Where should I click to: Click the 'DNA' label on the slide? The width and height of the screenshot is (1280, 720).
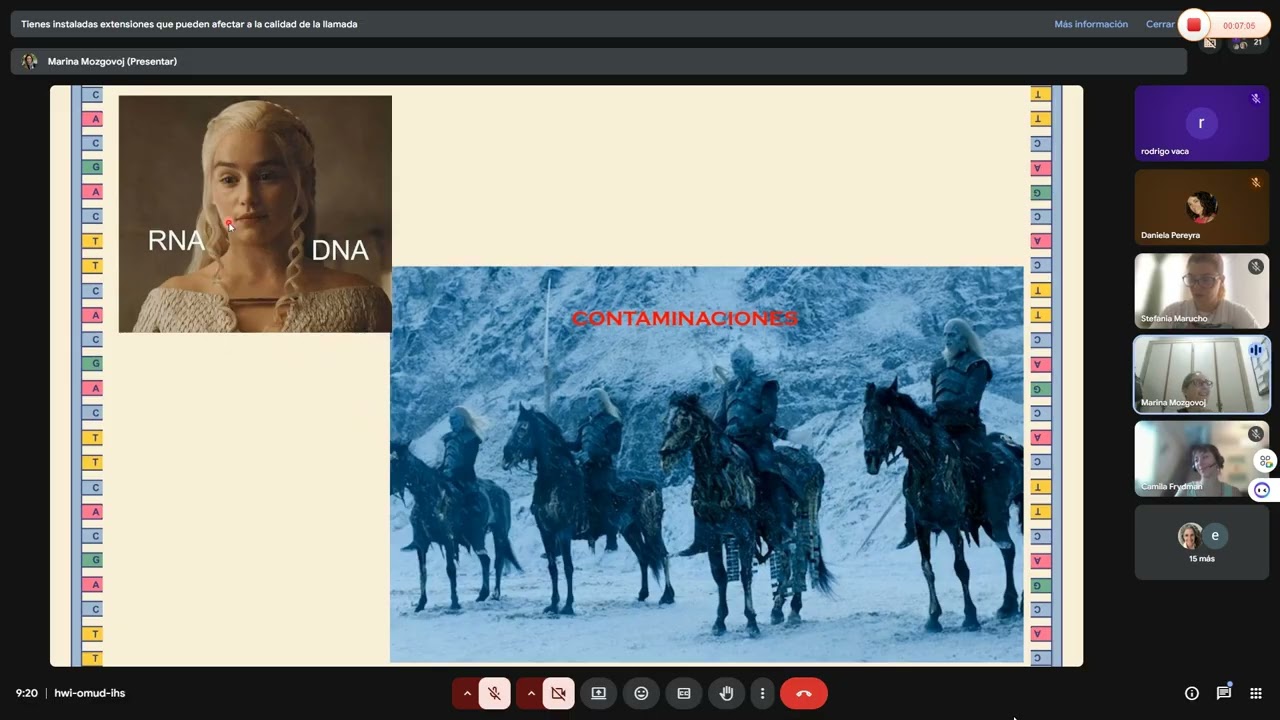(340, 250)
